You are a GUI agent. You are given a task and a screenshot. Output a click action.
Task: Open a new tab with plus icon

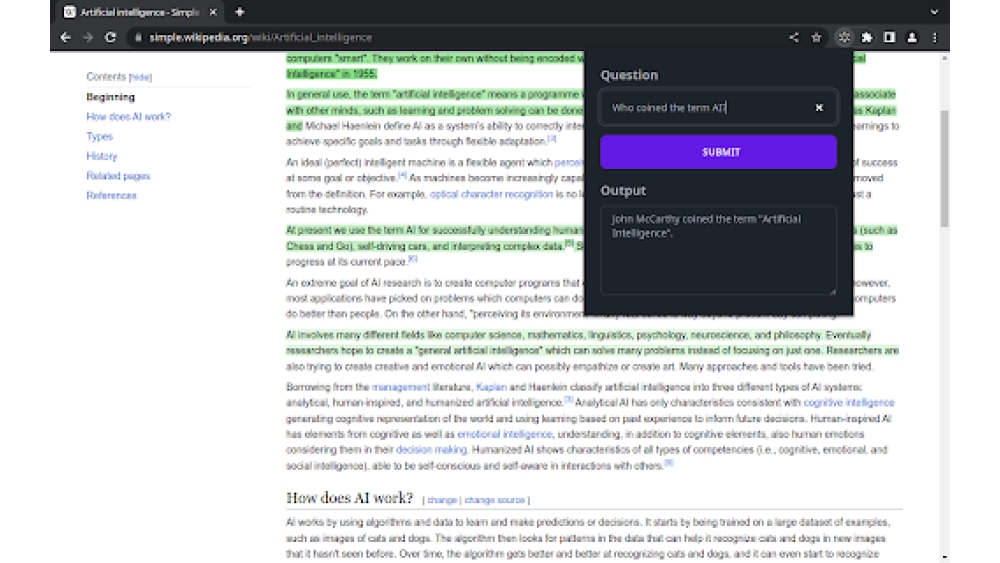tap(240, 12)
